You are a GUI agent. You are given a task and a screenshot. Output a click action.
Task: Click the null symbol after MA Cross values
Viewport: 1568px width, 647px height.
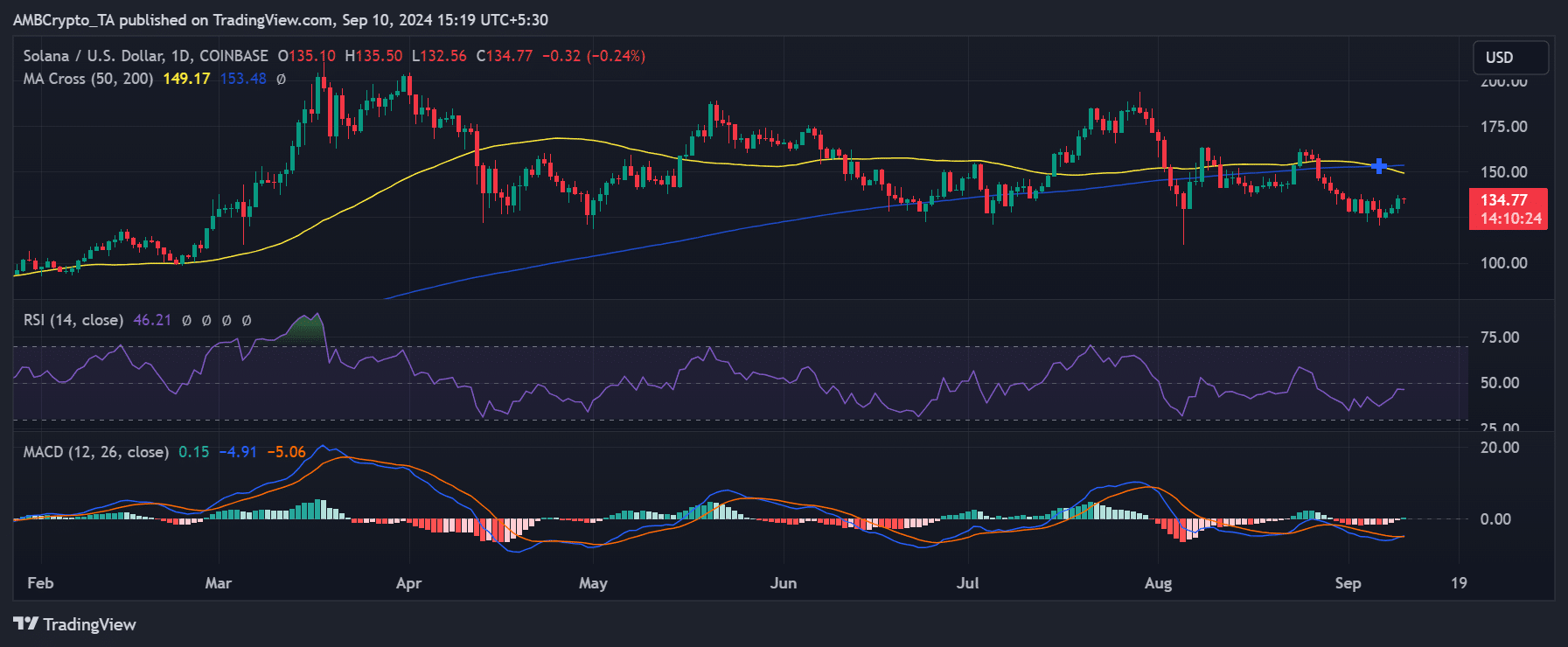281,79
